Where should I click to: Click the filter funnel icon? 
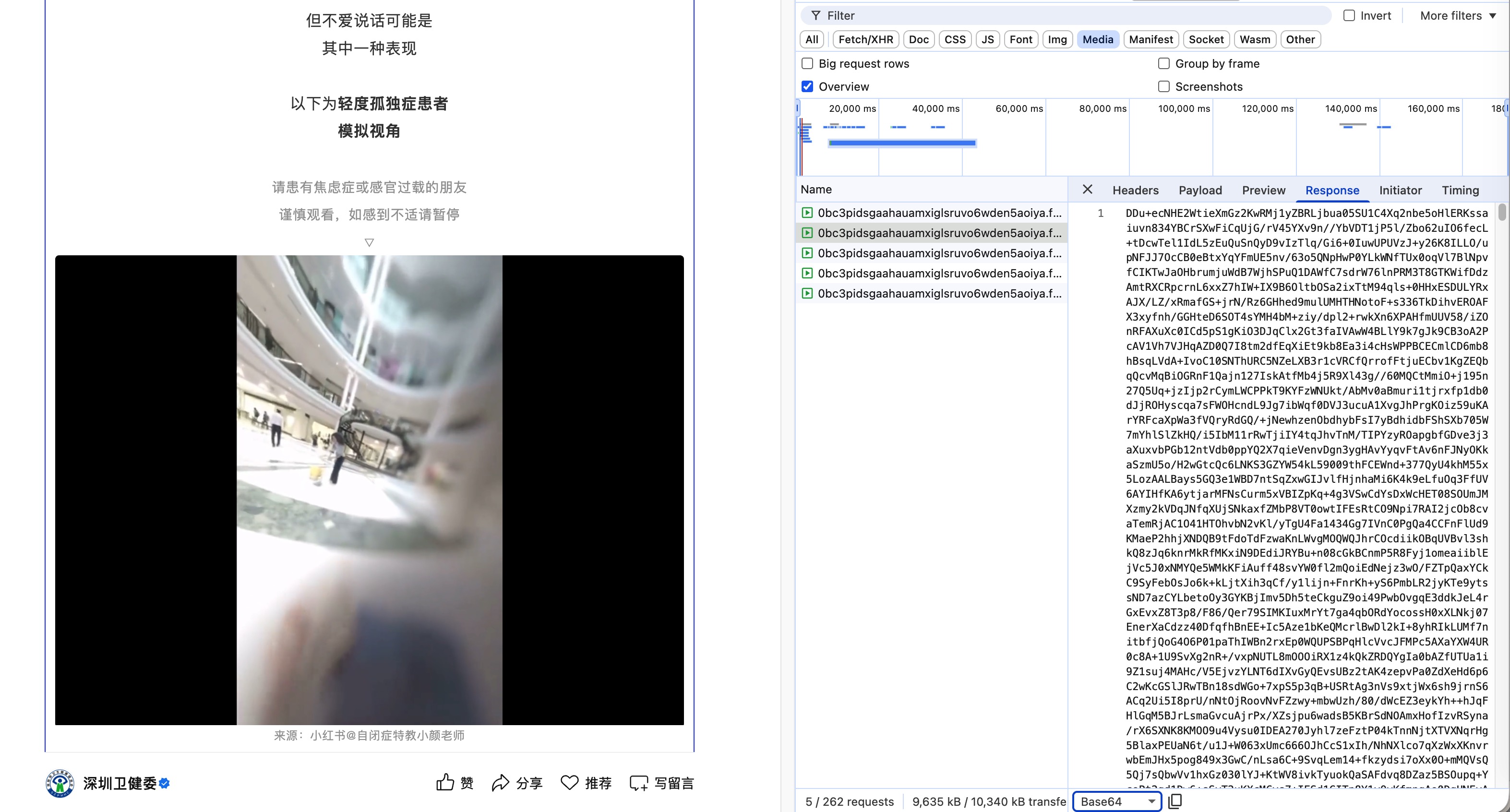tap(815, 16)
